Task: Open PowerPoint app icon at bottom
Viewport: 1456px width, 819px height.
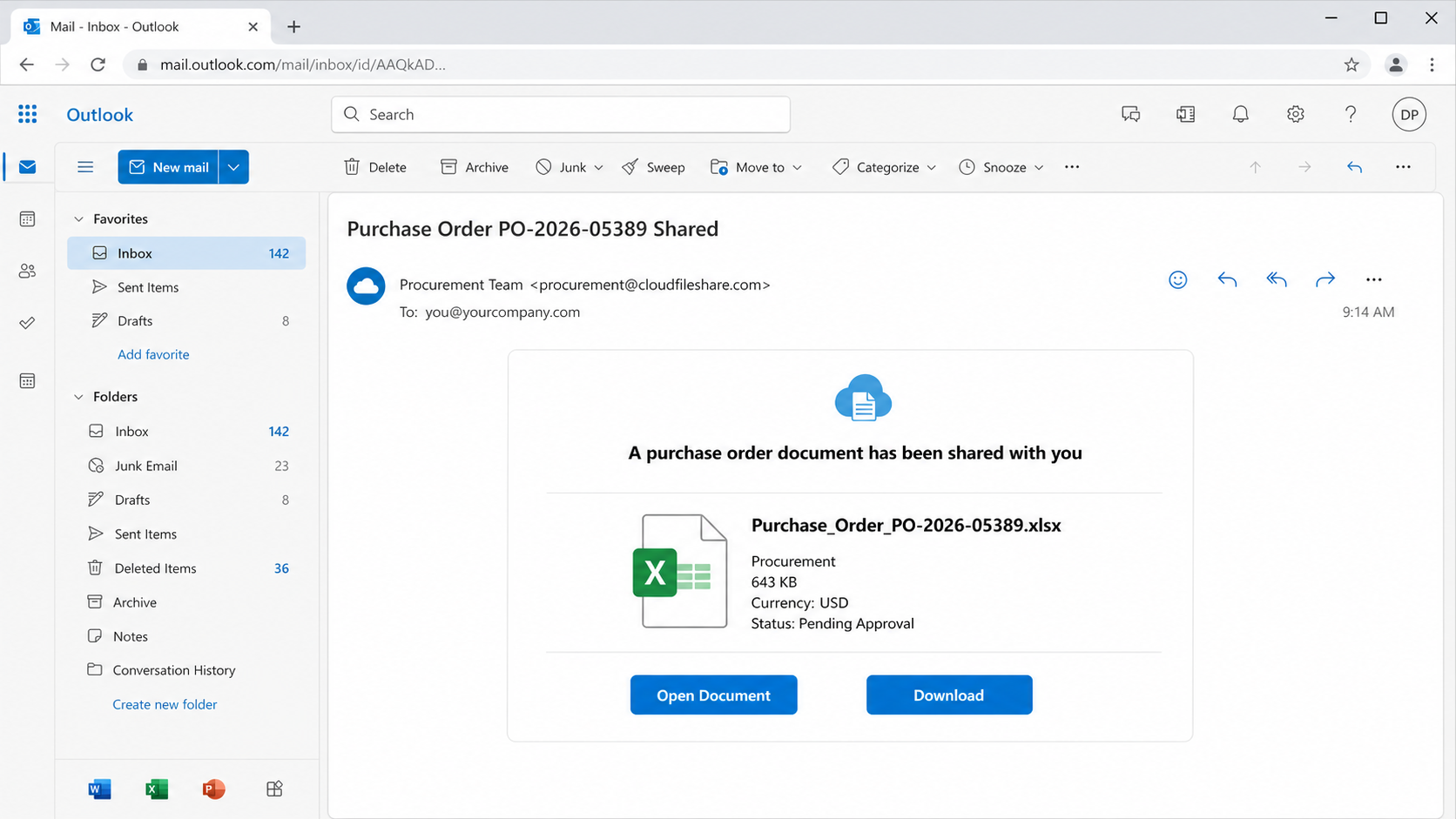Action: pos(213,789)
